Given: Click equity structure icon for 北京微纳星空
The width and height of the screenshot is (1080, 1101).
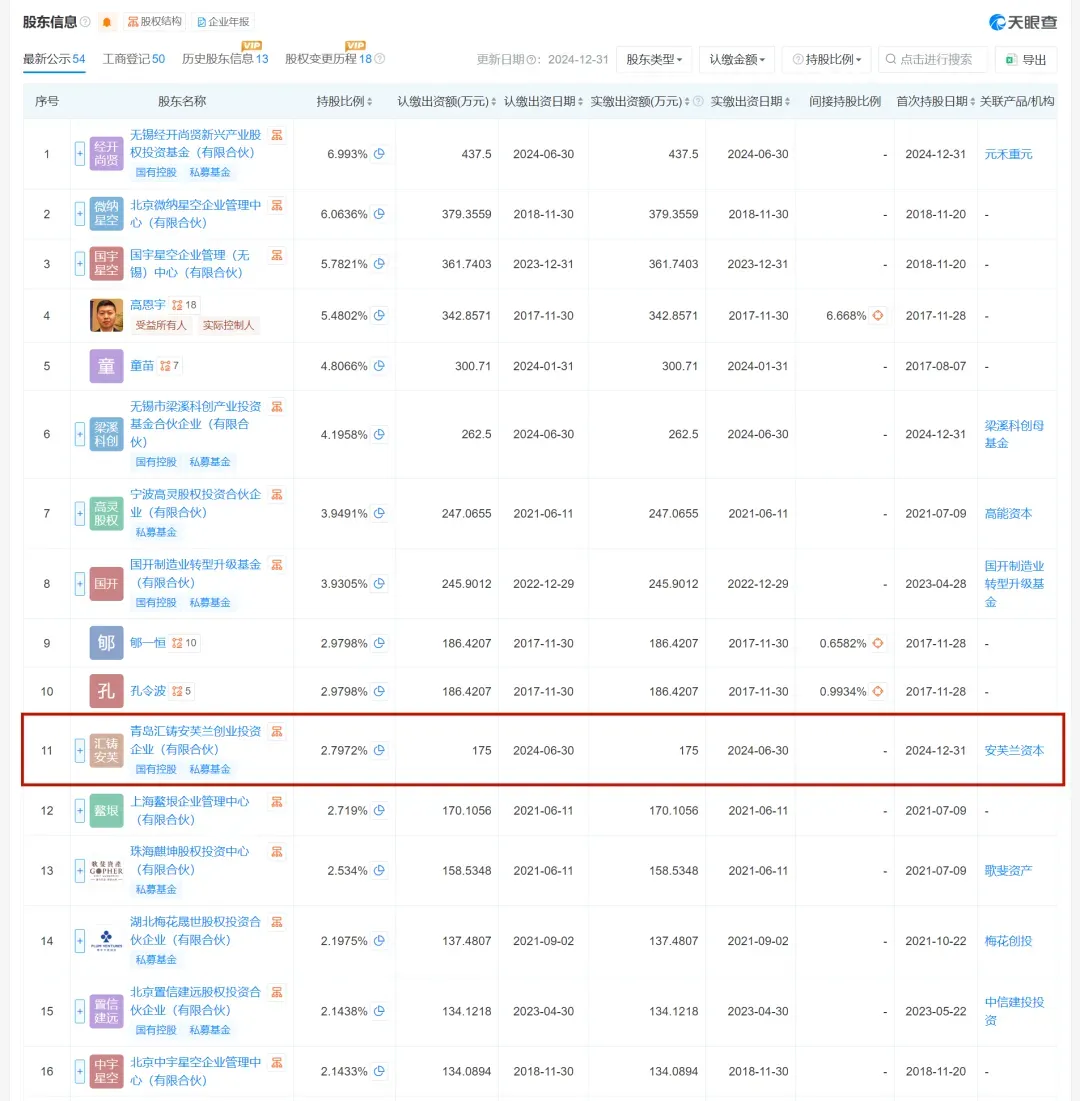Looking at the screenshot, I should point(277,206).
